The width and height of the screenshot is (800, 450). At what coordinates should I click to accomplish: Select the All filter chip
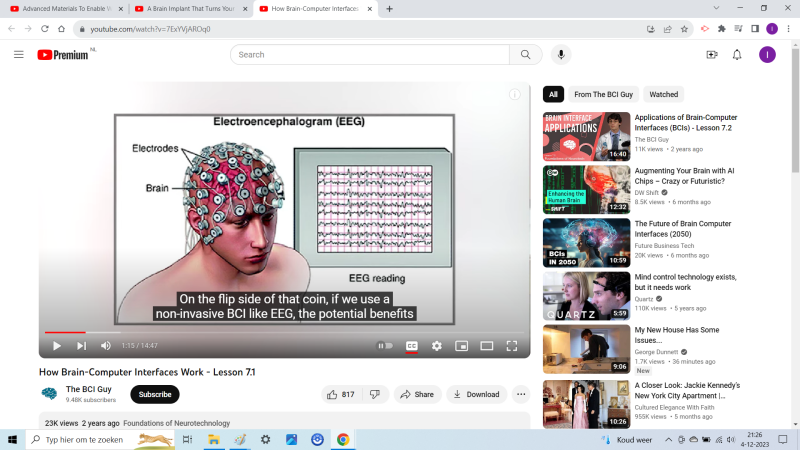pyautogui.click(x=553, y=94)
